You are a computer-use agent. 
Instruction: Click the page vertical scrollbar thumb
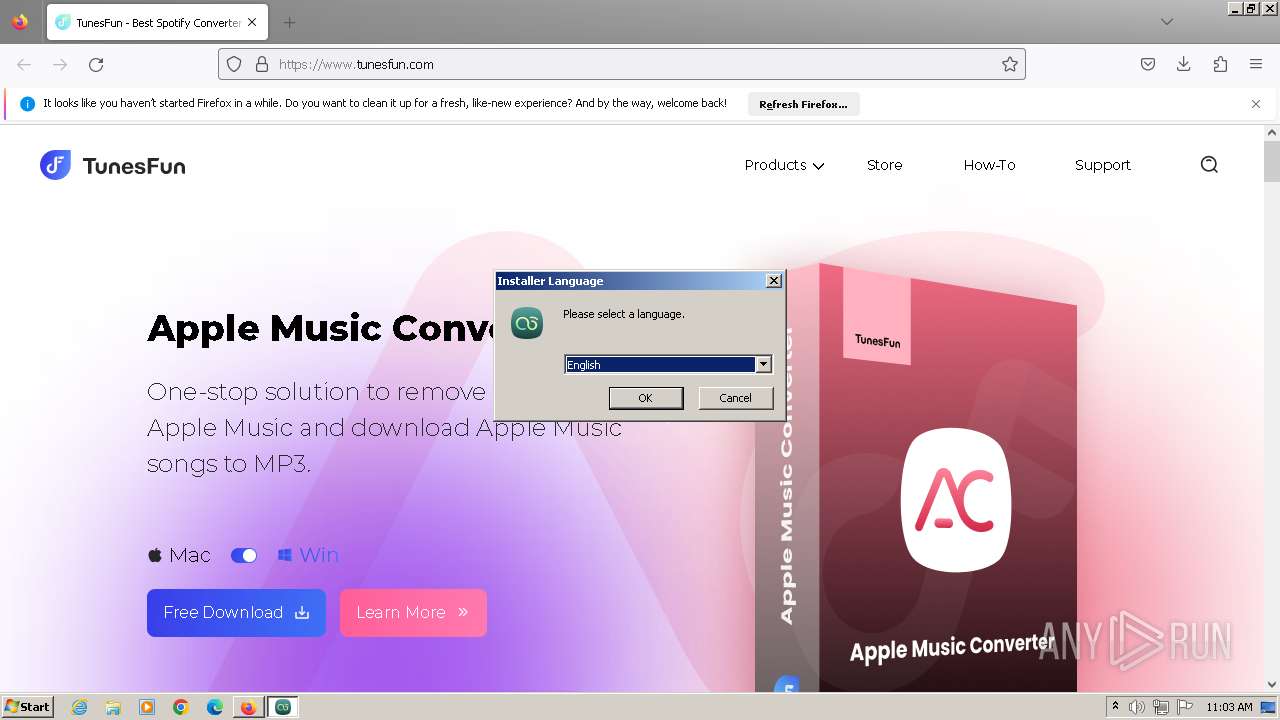point(1272,162)
